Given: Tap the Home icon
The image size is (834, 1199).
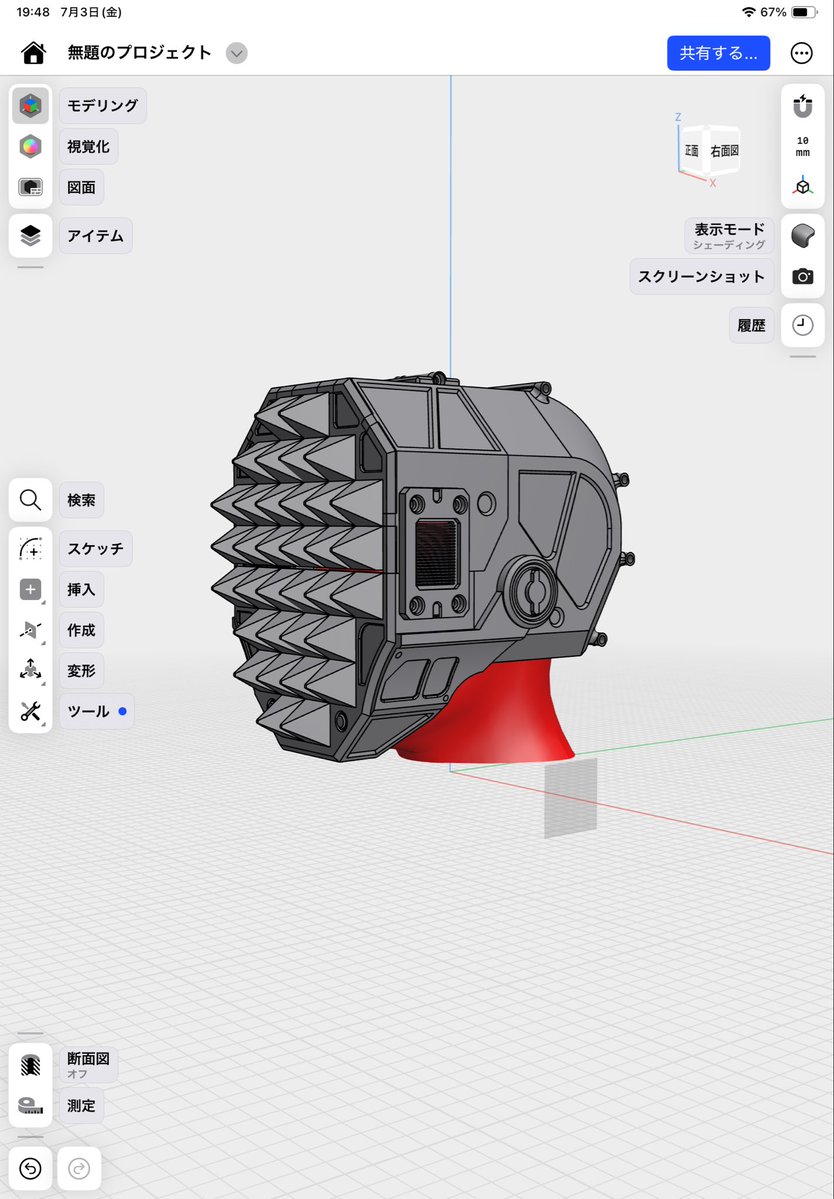Looking at the screenshot, I should (x=34, y=53).
